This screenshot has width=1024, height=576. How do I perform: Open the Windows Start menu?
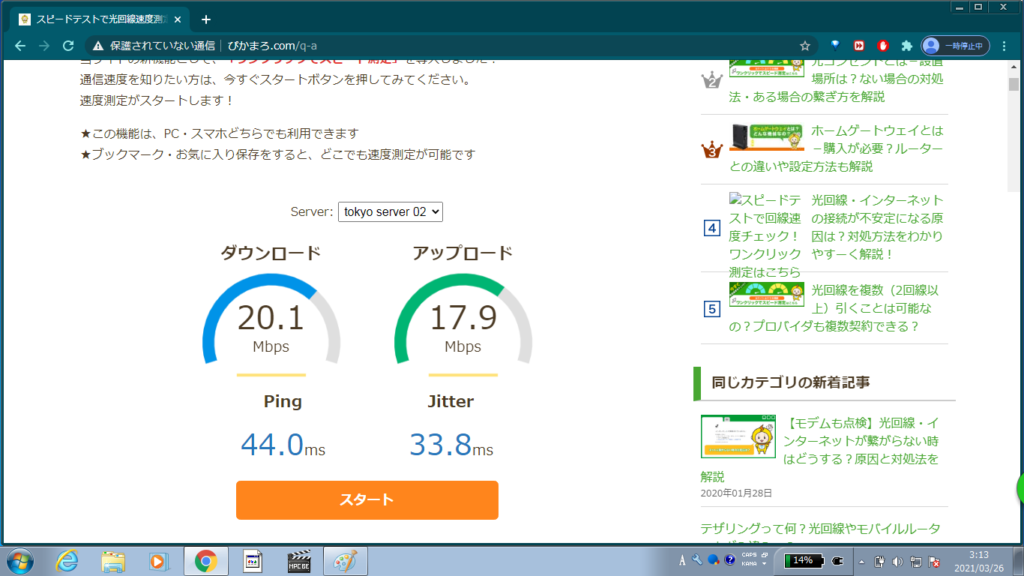coord(20,562)
